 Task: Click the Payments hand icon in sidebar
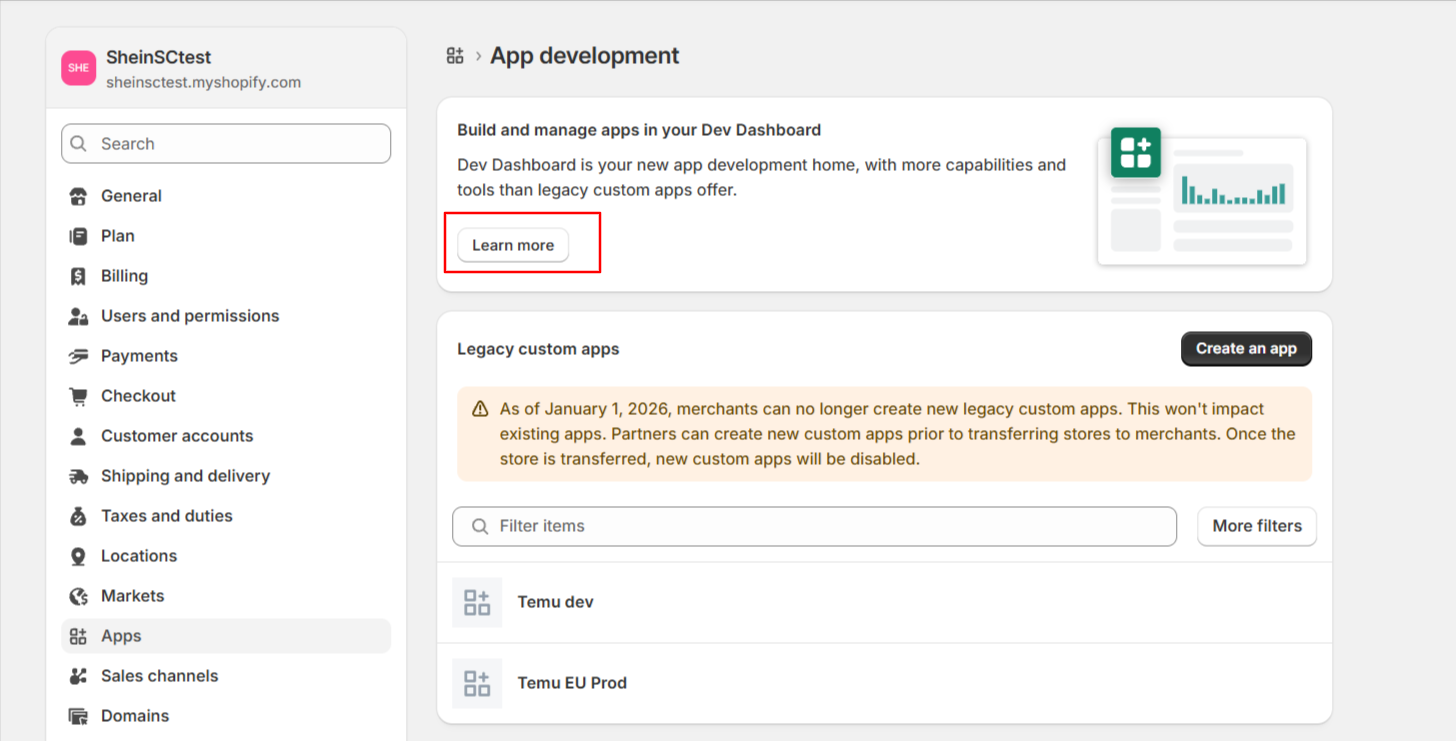(78, 356)
